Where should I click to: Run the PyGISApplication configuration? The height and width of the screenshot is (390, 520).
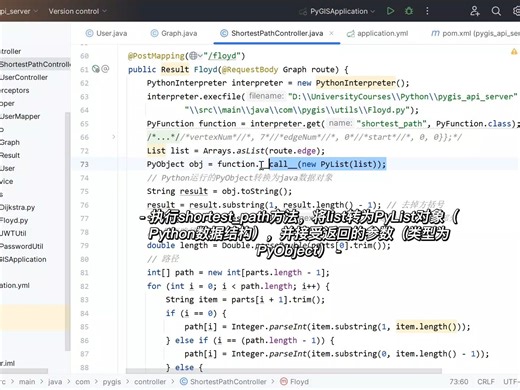[390, 11]
